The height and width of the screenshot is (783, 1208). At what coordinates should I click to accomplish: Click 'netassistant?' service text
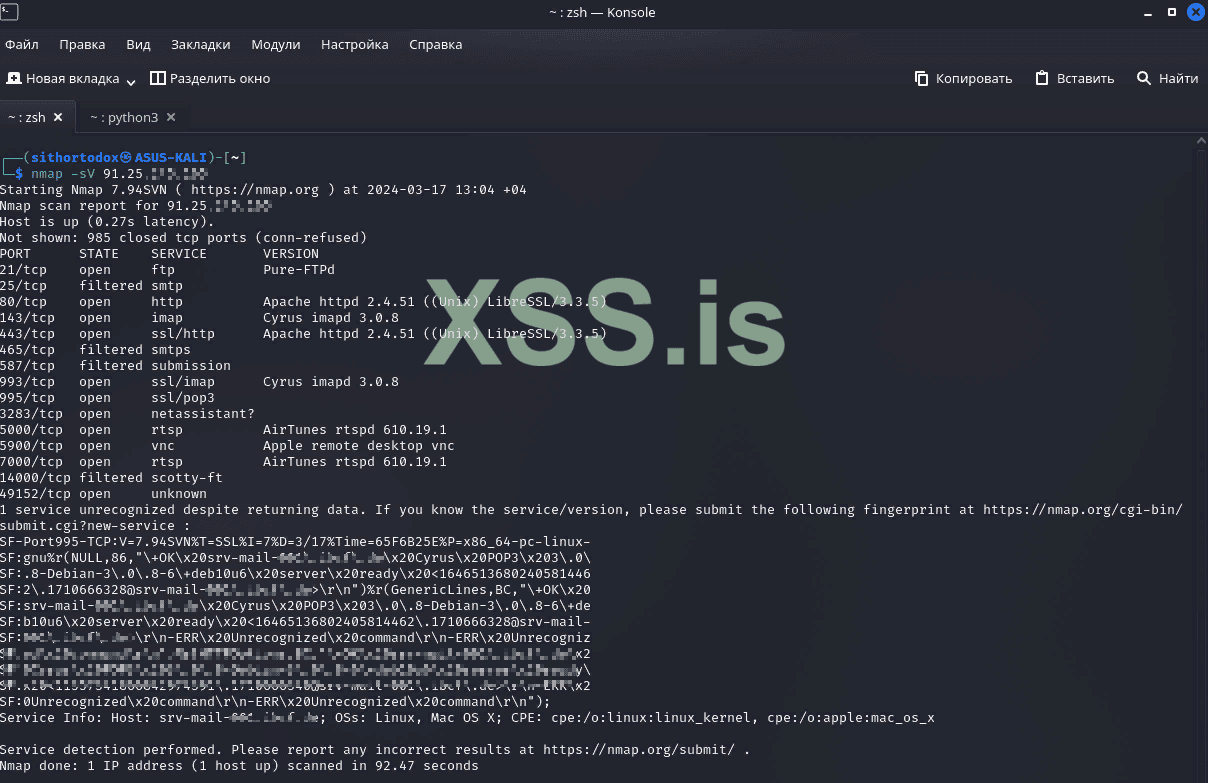[203, 414]
